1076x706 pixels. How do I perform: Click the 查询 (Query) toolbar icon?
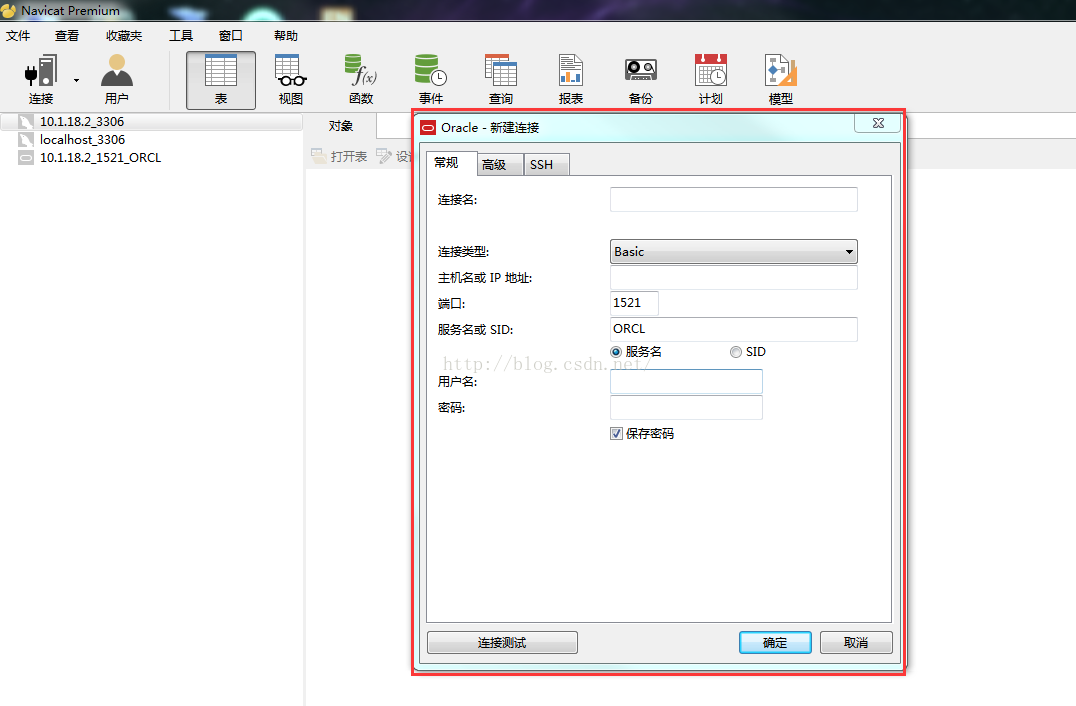[501, 80]
